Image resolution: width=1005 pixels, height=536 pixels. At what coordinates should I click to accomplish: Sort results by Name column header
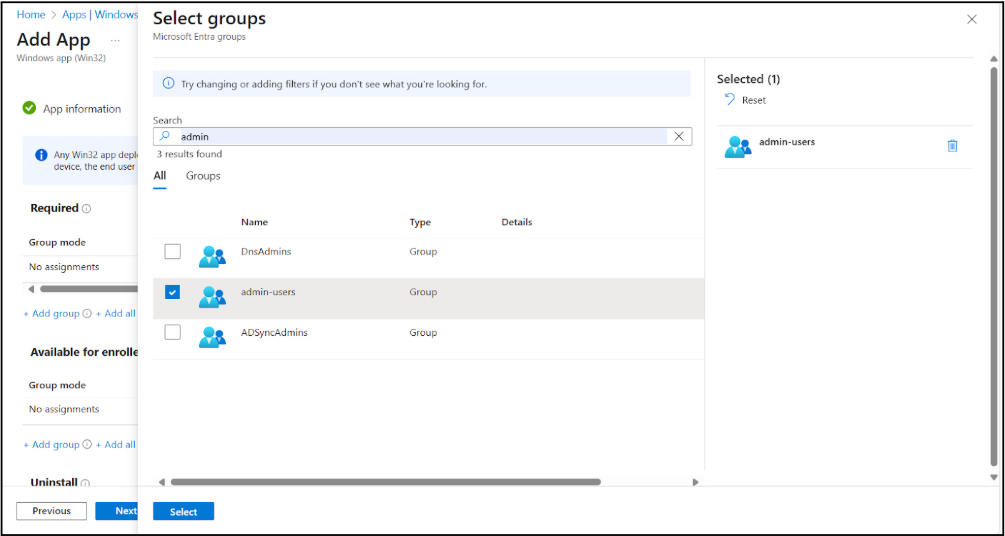coord(255,222)
